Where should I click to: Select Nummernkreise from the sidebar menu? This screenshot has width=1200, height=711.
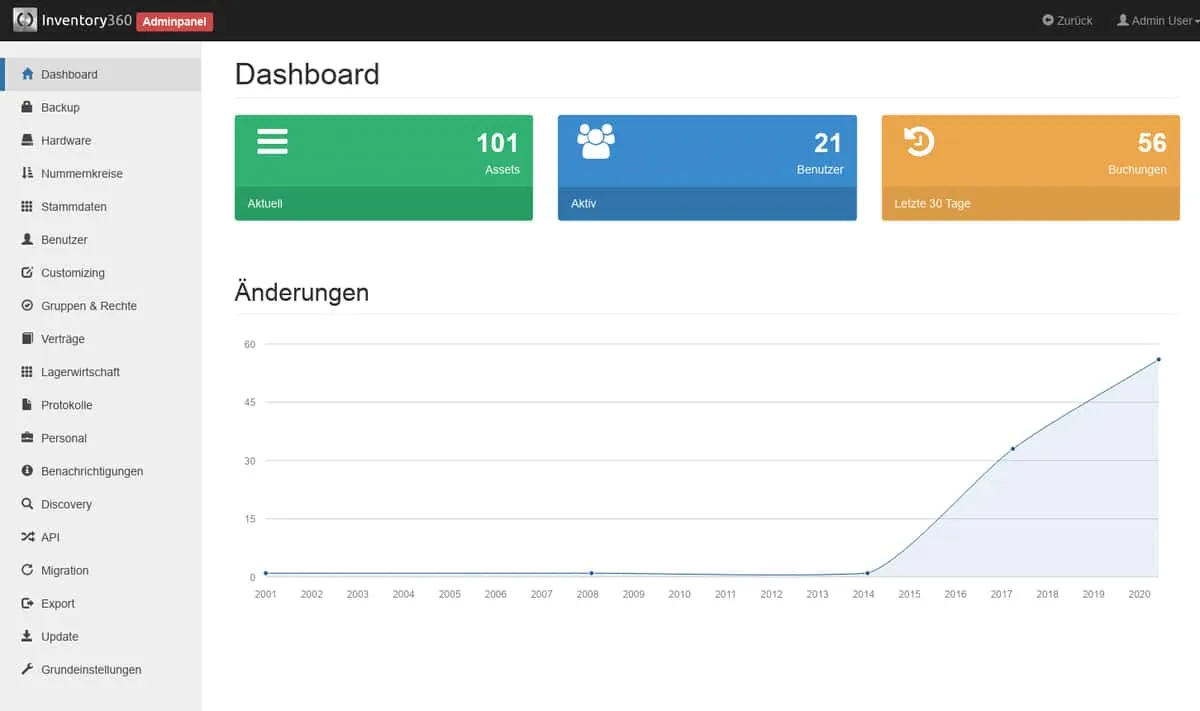coord(82,173)
